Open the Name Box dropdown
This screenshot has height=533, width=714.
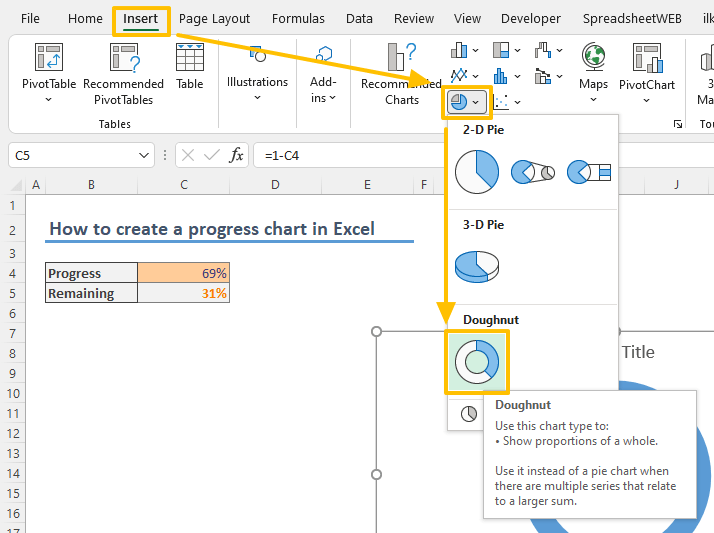pyautogui.click(x=143, y=156)
